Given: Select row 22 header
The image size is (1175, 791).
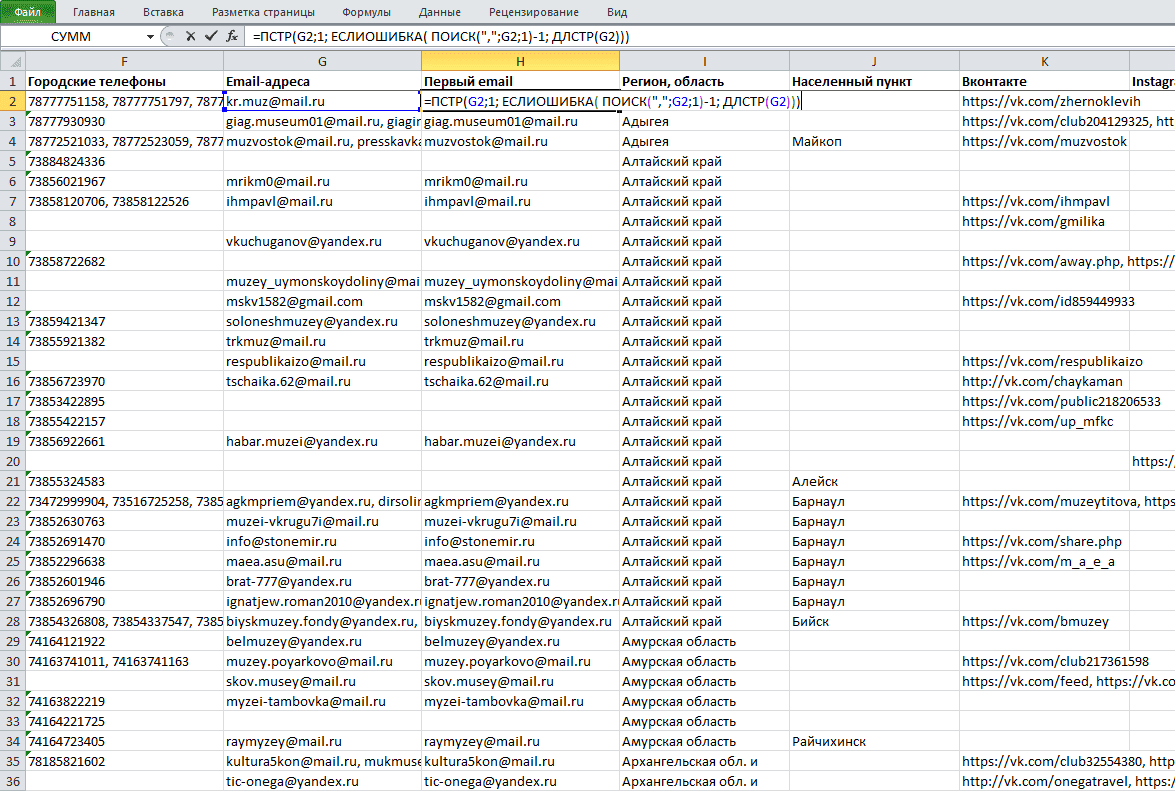Looking at the screenshot, I should [13, 501].
